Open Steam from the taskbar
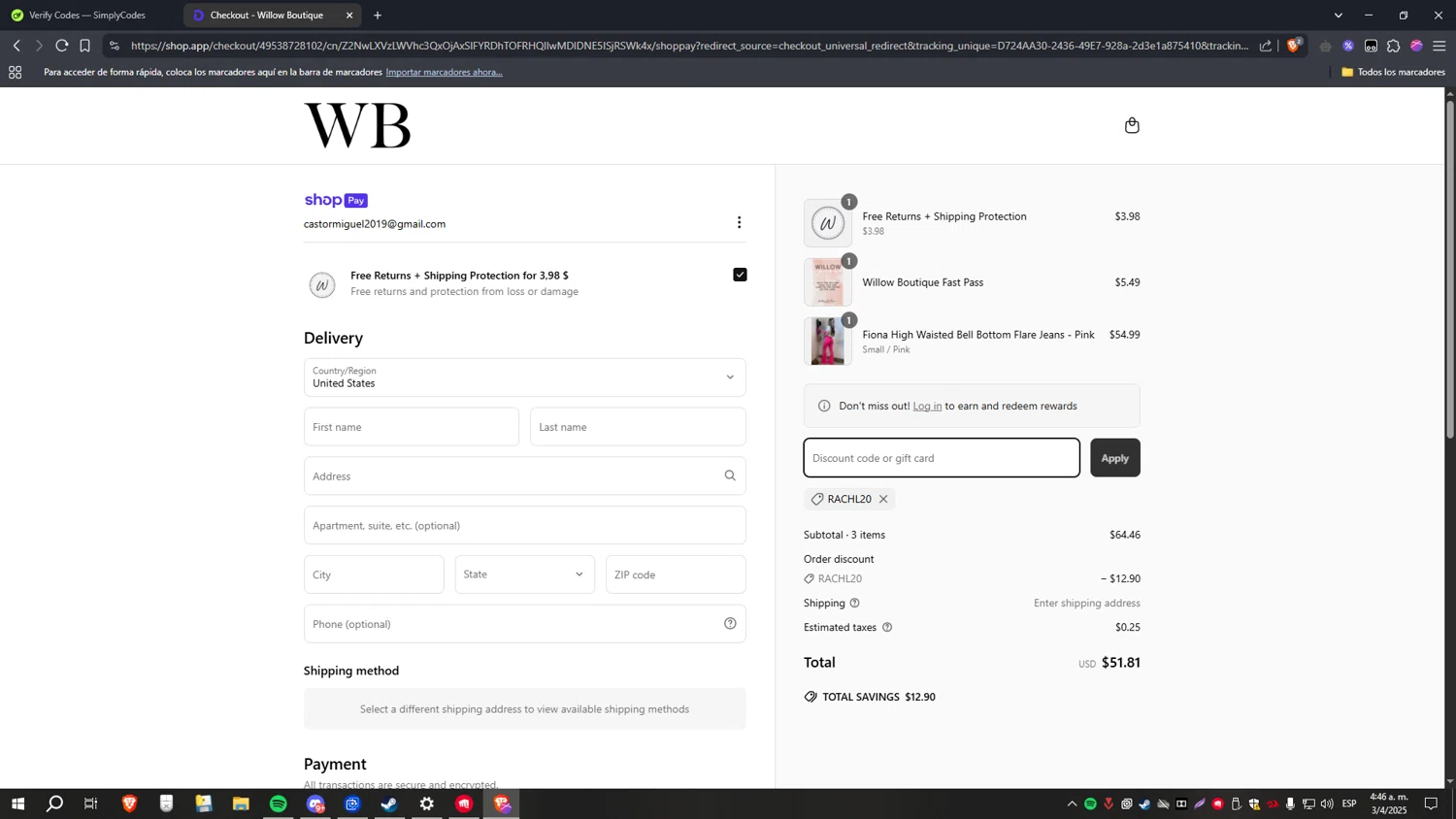 (389, 803)
